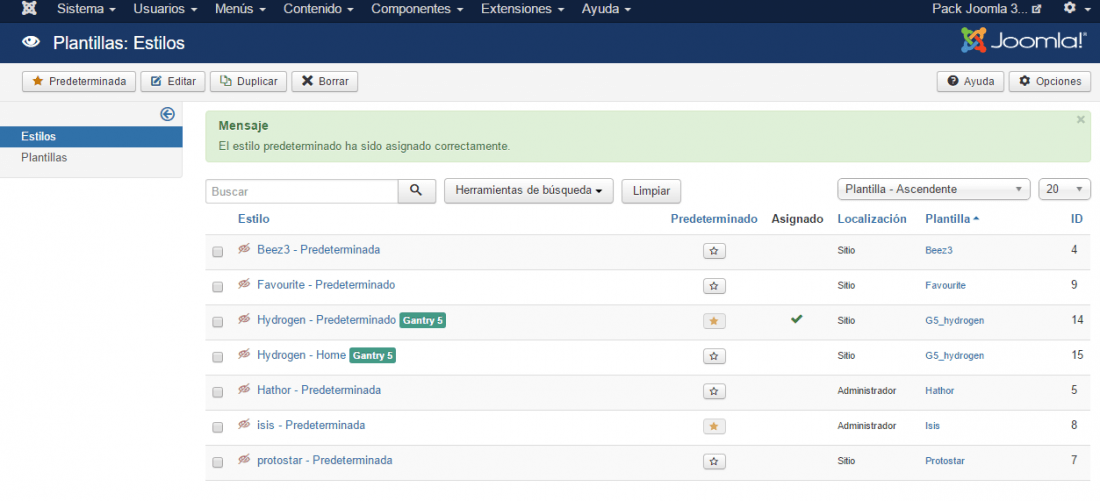Sort by the Localización column header
The height and width of the screenshot is (501, 1100).
pos(872,219)
